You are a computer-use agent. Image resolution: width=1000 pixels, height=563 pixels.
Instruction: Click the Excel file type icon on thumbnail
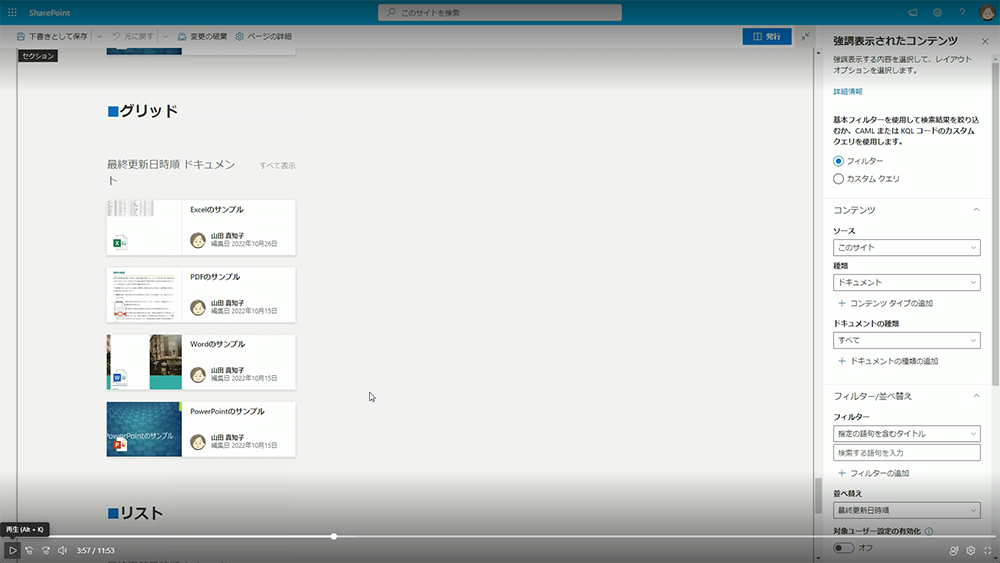[x=119, y=242]
